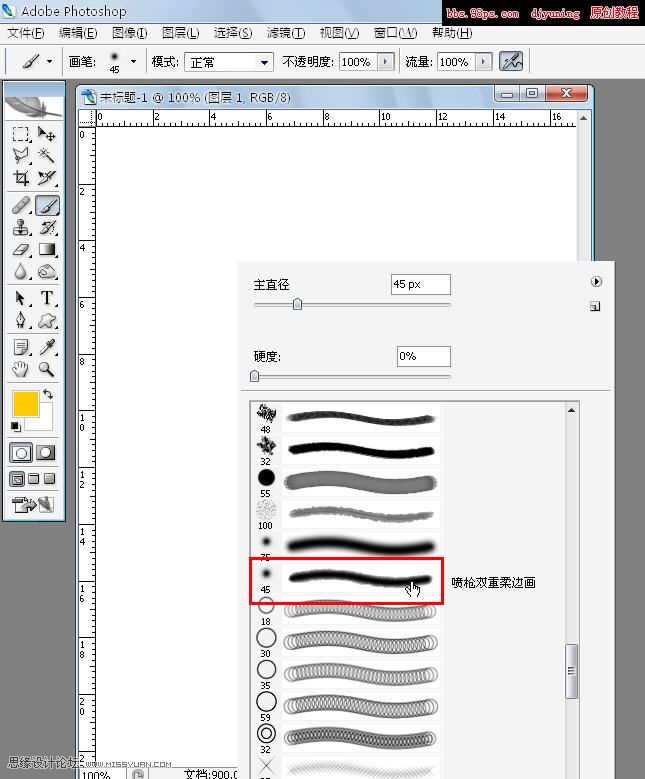
Task: Click the 主直径 diameter slider handle
Action: point(297,304)
